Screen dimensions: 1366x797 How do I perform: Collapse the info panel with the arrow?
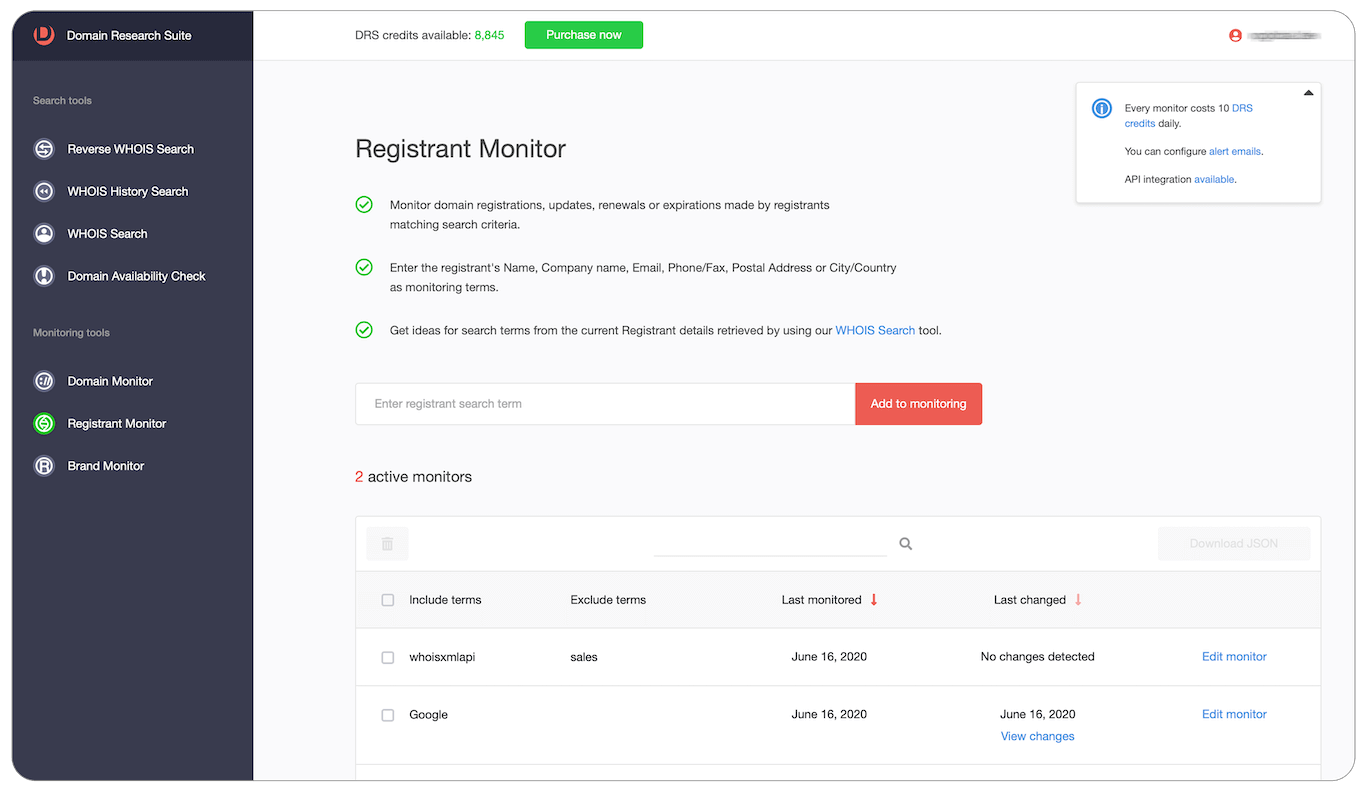(1308, 93)
